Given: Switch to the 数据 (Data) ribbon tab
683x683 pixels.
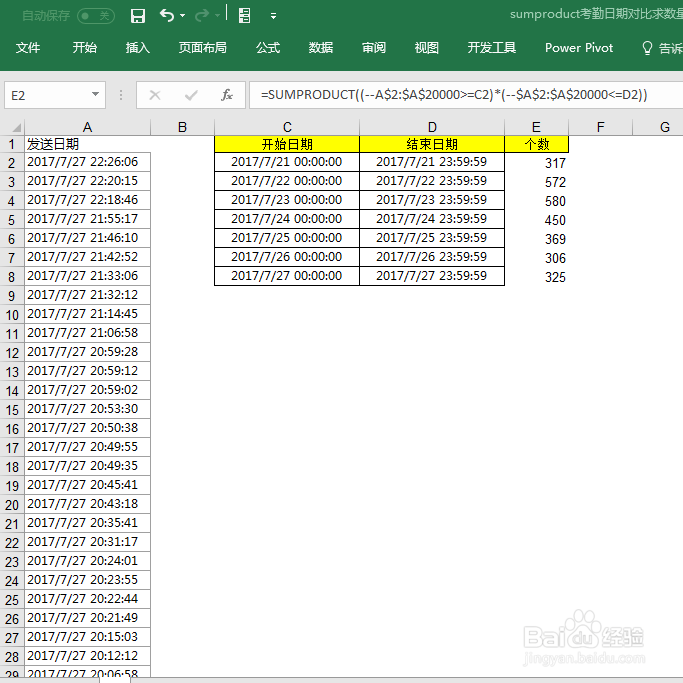Looking at the screenshot, I should (321, 47).
